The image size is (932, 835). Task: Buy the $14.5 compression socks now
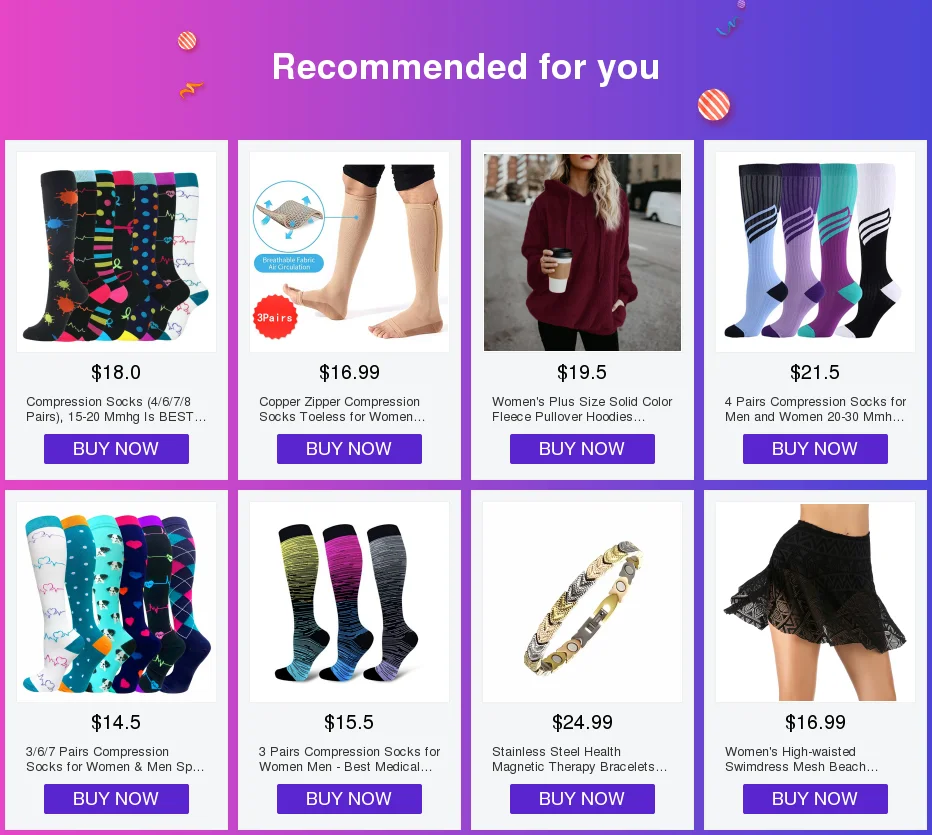pos(116,799)
